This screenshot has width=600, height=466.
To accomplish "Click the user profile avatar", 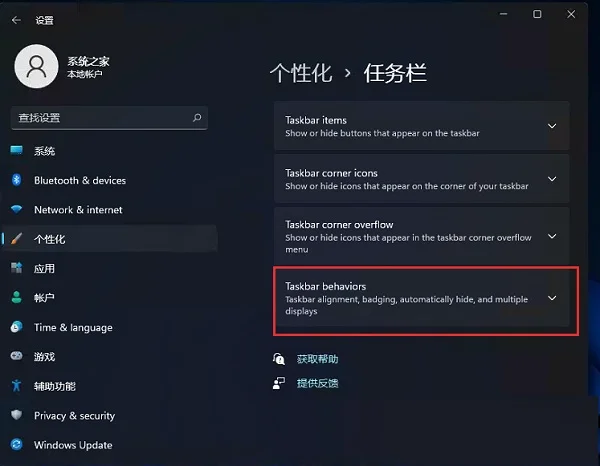I will [x=36, y=66].
